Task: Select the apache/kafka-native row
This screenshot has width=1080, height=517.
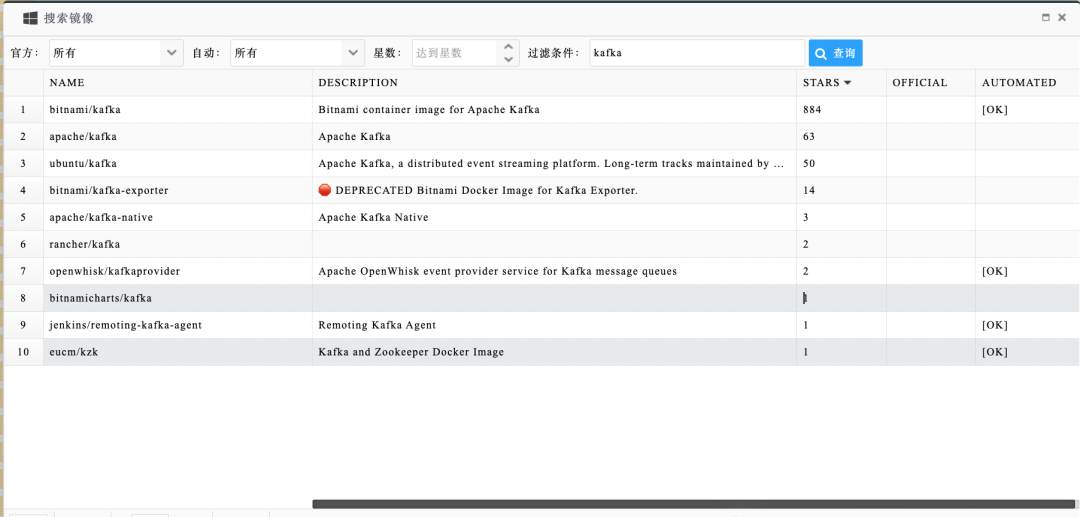Action: 540,217
